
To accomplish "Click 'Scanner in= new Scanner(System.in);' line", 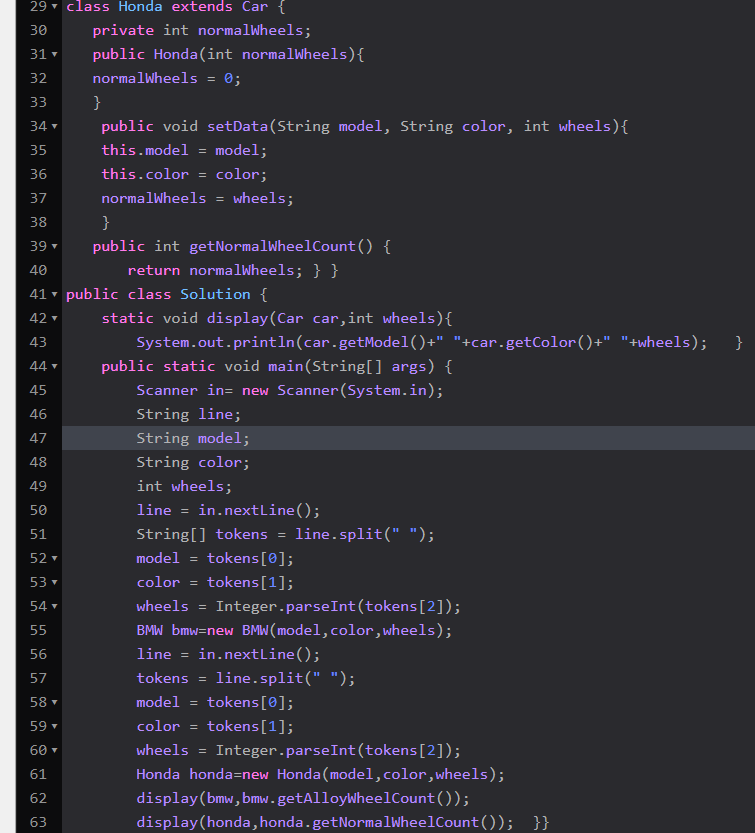I will [290, 390].
